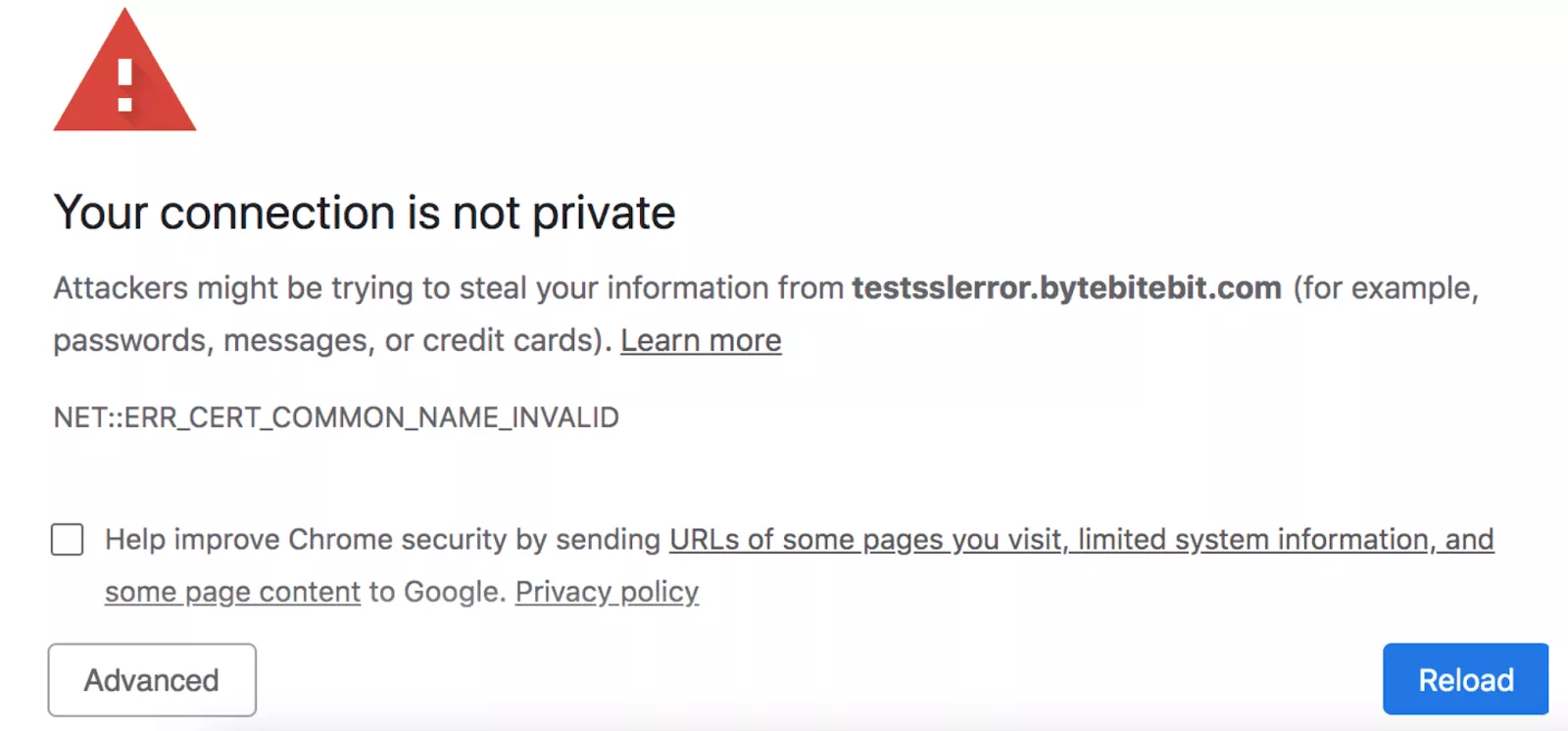The height and width of the screenshot is (731, 1568).
Task: Reload the page with Reload button
Action: [x=1465, y=679]
